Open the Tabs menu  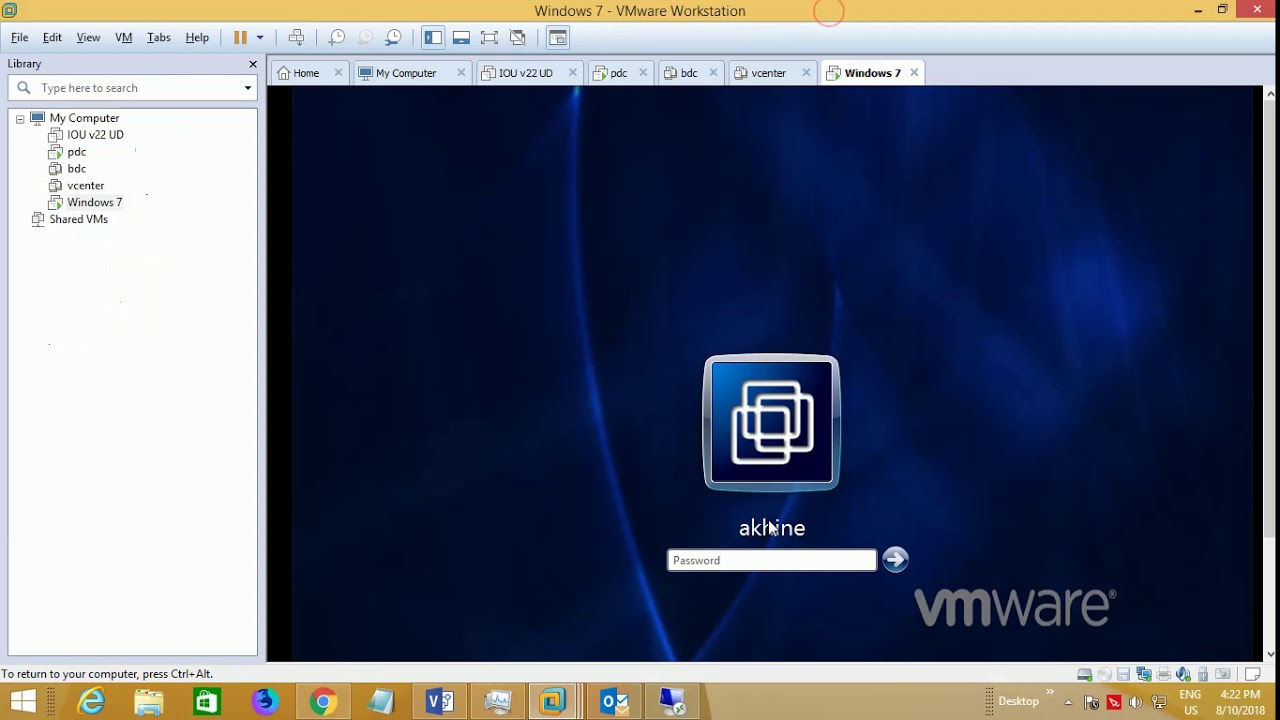(x=159, y=37)
